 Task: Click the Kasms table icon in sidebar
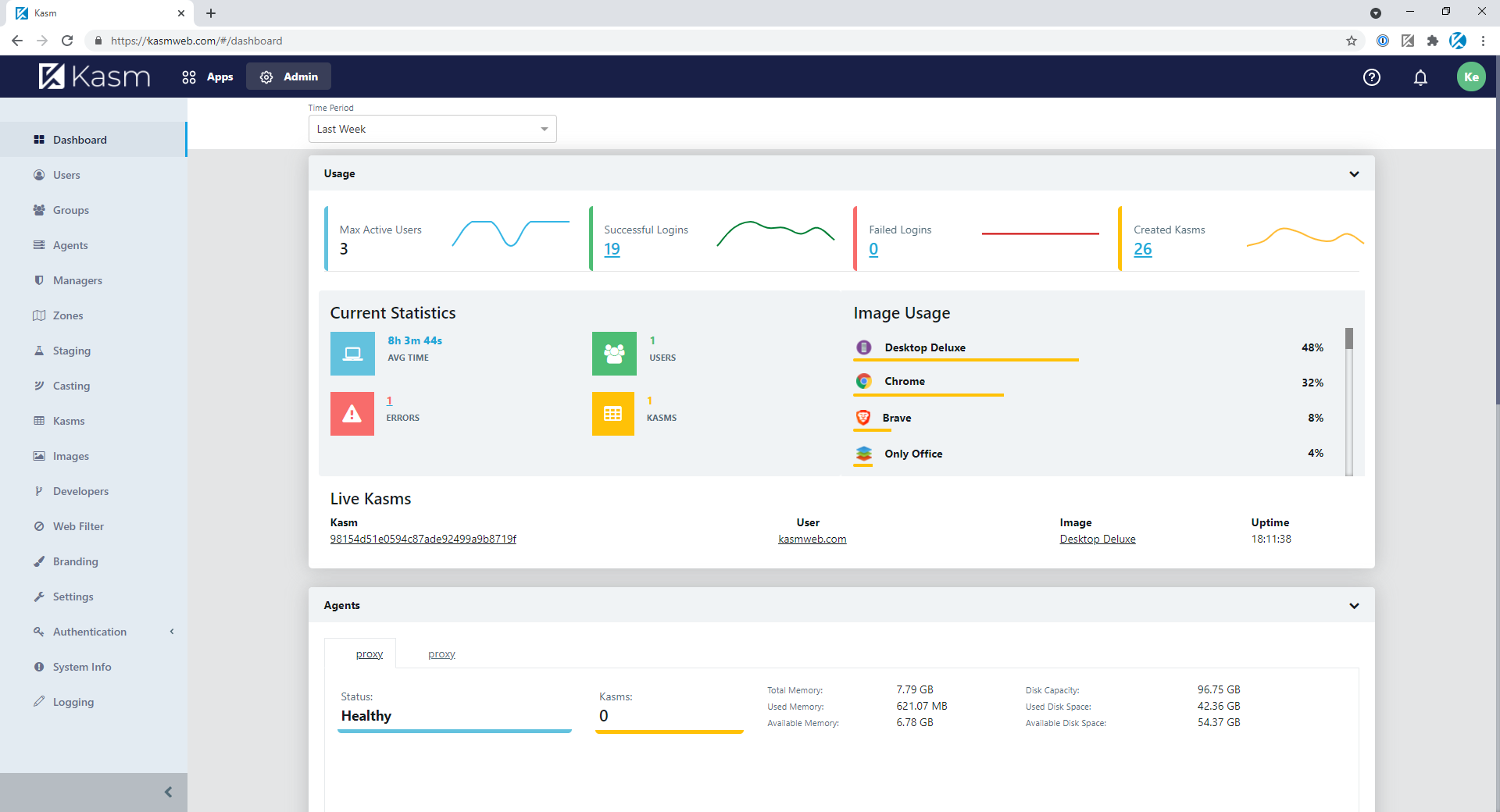(x=39, y=421)
